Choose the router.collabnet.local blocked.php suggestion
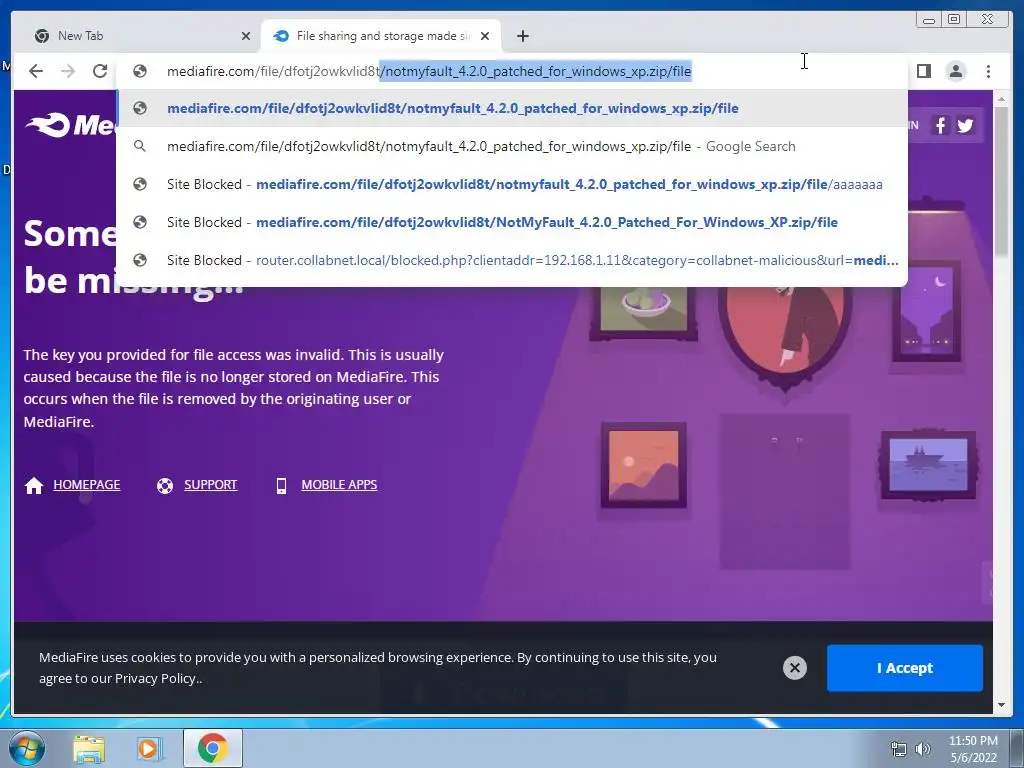The height and width of the screenshot is (768, 1024). point(512,260)
